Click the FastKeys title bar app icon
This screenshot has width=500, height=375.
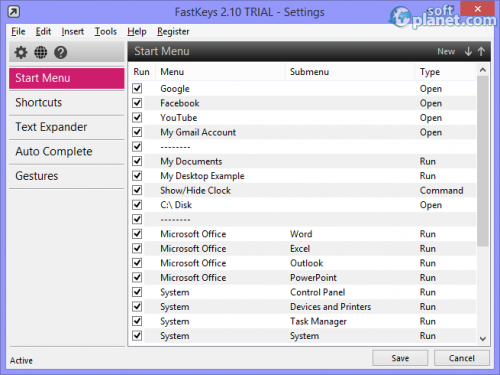[14, 12]
